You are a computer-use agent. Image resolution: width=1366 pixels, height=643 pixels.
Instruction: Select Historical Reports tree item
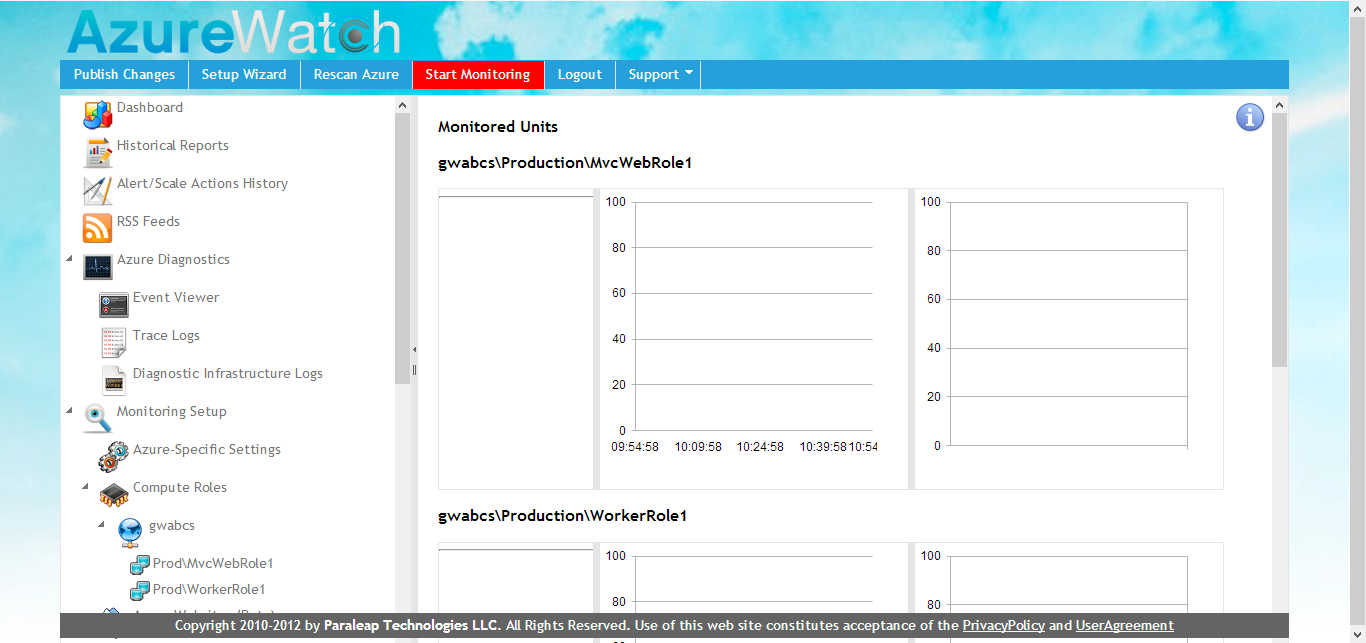(173, 145)
